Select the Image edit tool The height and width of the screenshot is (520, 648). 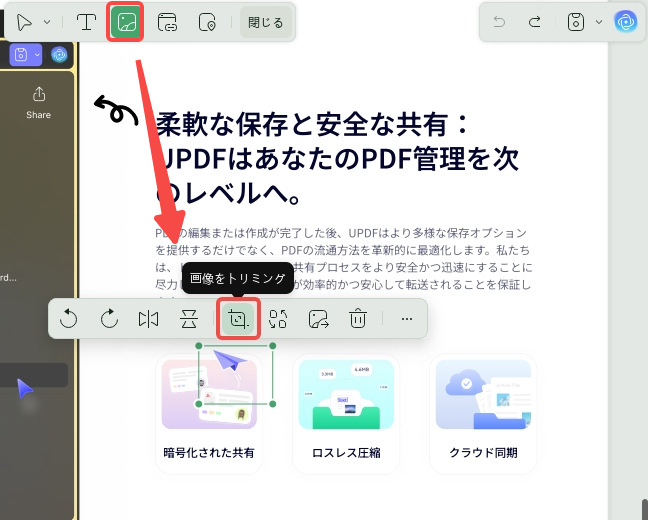tap(125, 22)
